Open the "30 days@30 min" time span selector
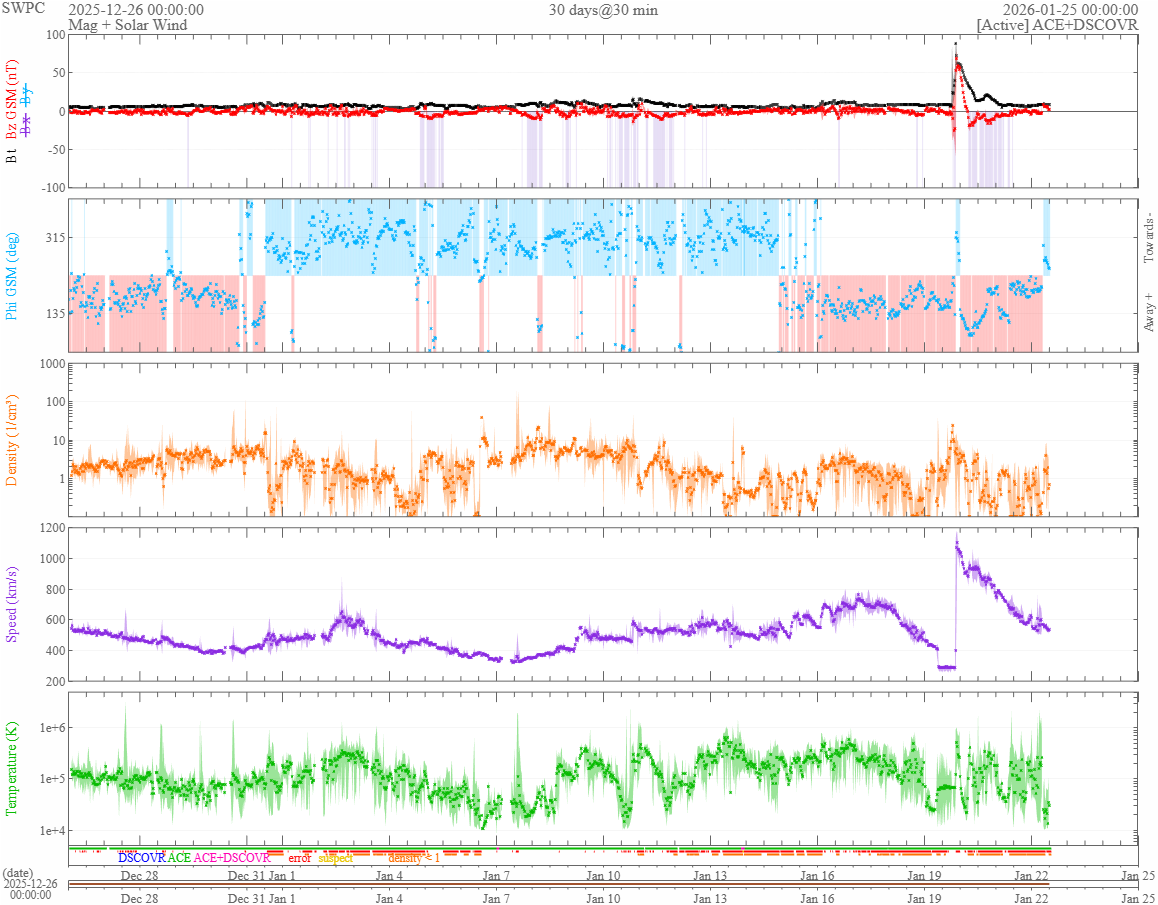The image size is (1158, 905). (603, 10)
